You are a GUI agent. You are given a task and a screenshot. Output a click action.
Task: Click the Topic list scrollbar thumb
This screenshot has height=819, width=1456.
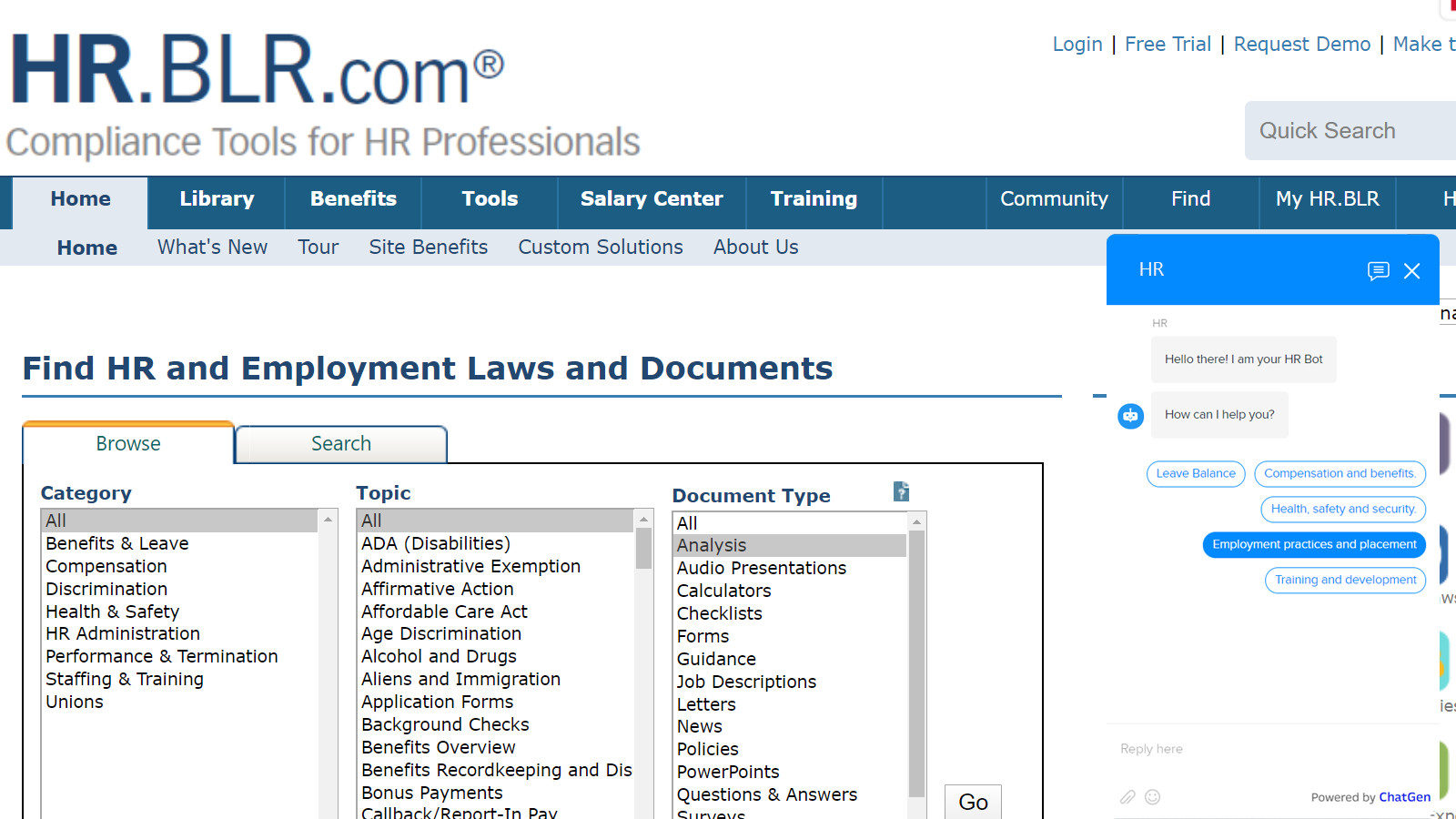(643, 549)
